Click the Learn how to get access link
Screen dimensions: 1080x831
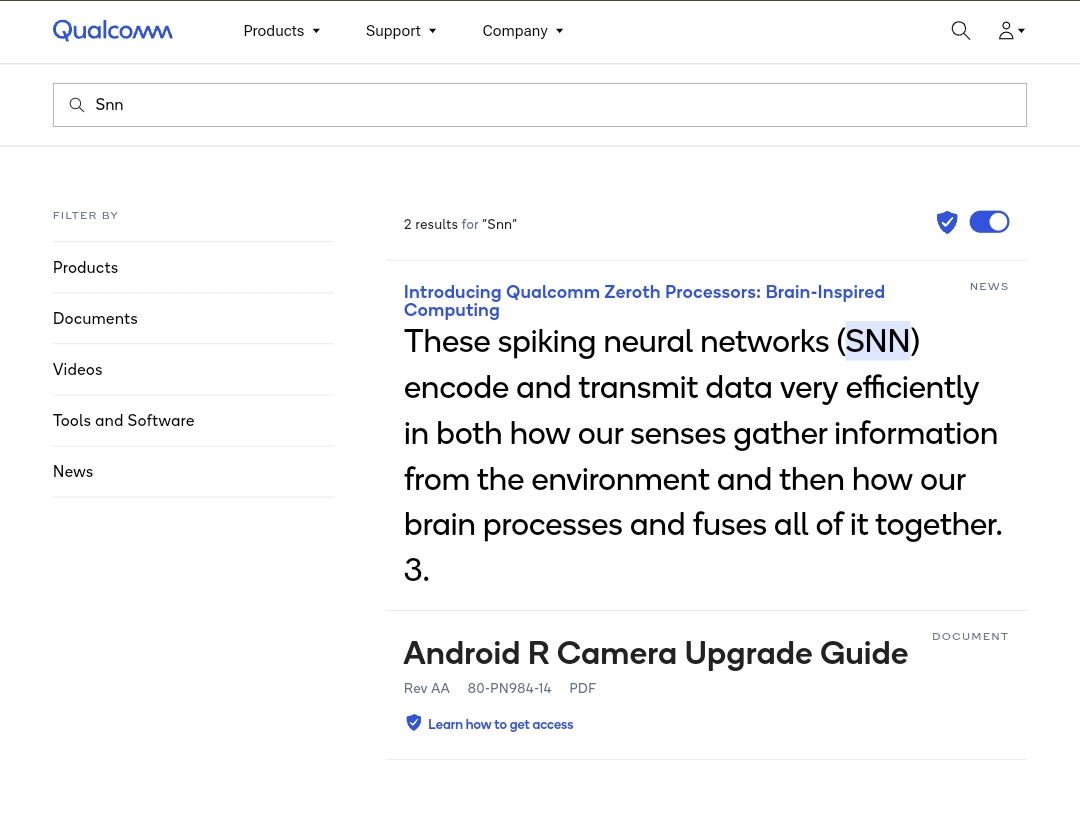coord(501,724)
